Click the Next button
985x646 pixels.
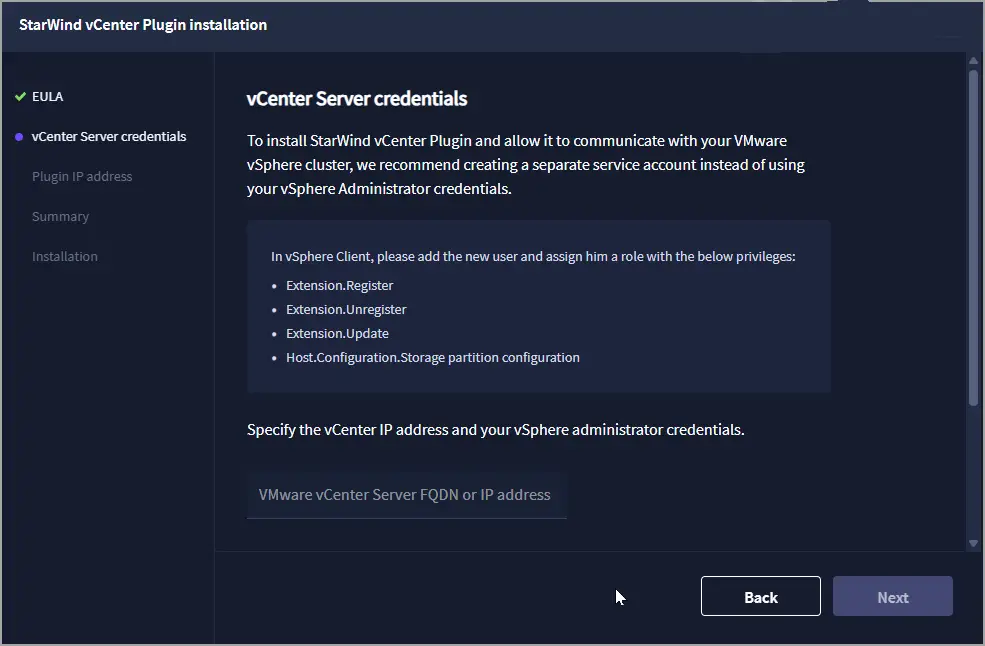point(892,596)
